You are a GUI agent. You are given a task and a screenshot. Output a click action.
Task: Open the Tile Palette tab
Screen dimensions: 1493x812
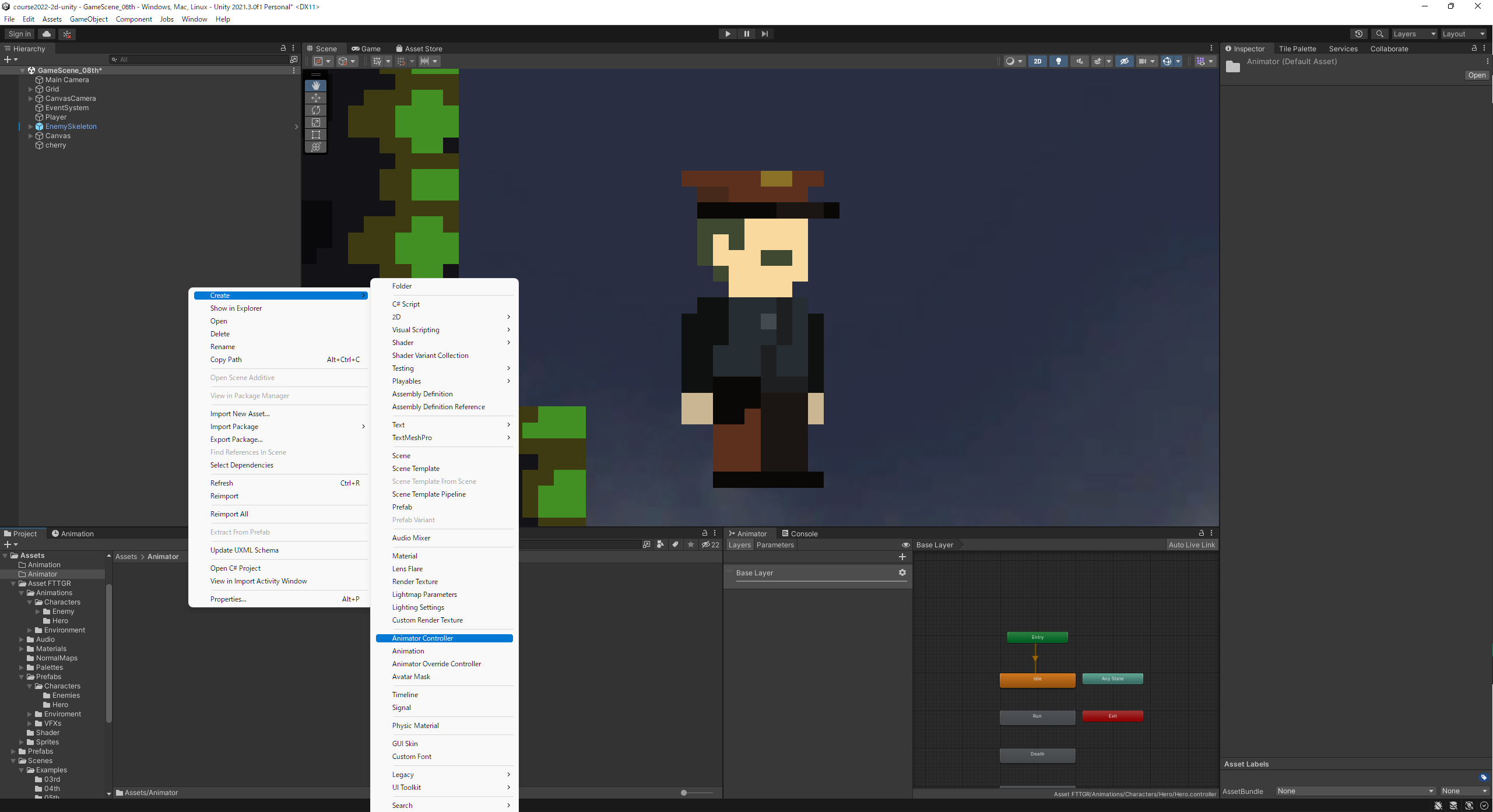click(1297, 49)
